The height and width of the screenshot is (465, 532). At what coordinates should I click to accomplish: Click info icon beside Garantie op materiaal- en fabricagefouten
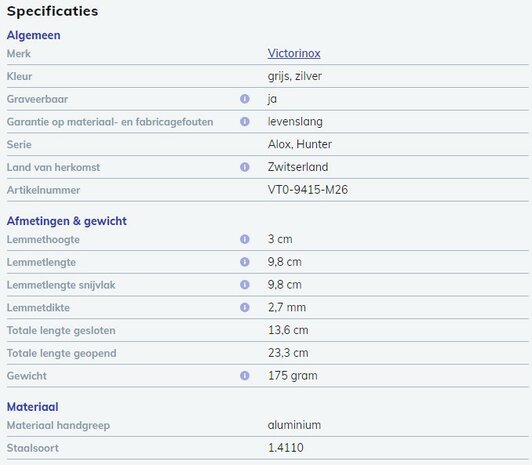click(x=245, y=121)
